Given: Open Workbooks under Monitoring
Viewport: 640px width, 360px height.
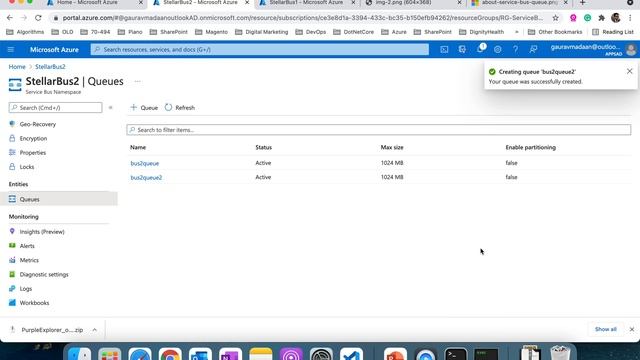Looking at the screenshot, I should 34,303.
